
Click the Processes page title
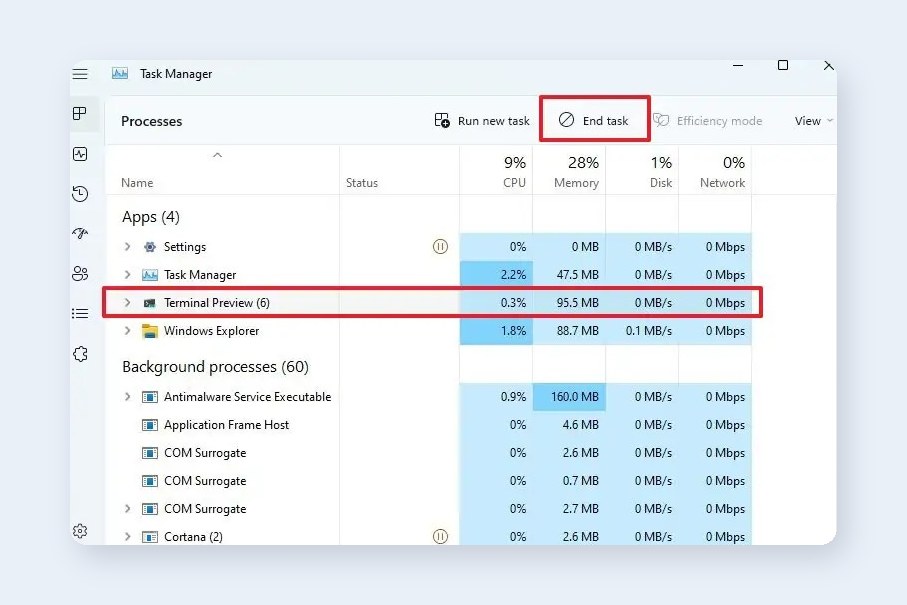click(152, 121)
